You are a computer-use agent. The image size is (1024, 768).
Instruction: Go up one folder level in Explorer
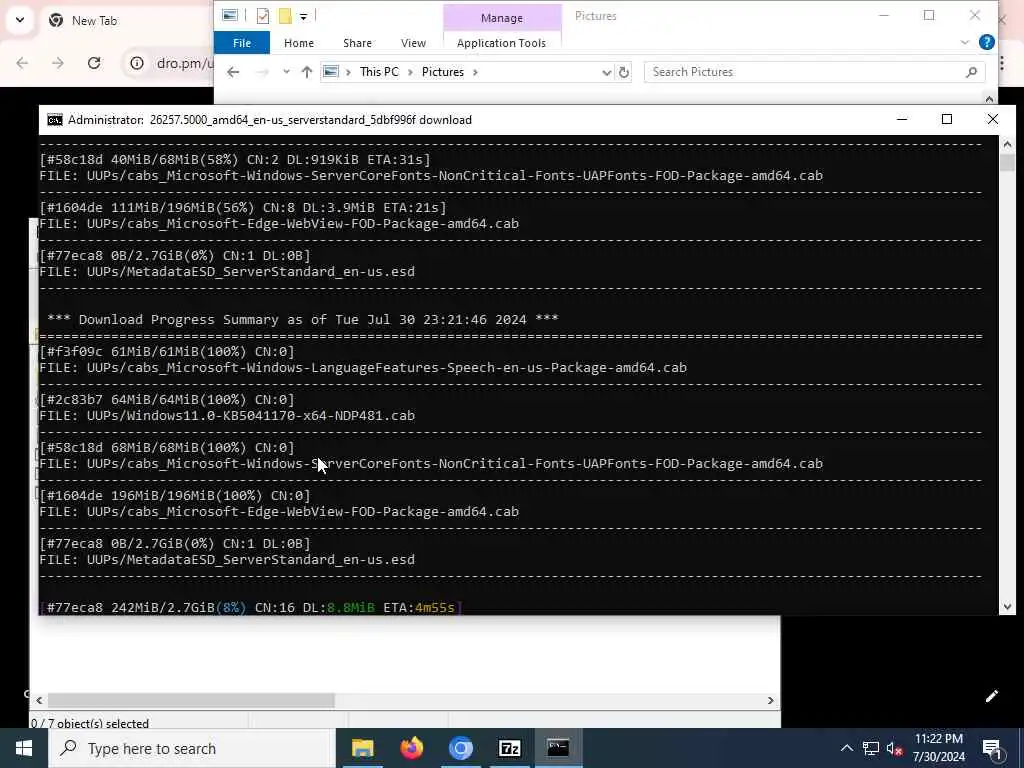coord(306,72)
